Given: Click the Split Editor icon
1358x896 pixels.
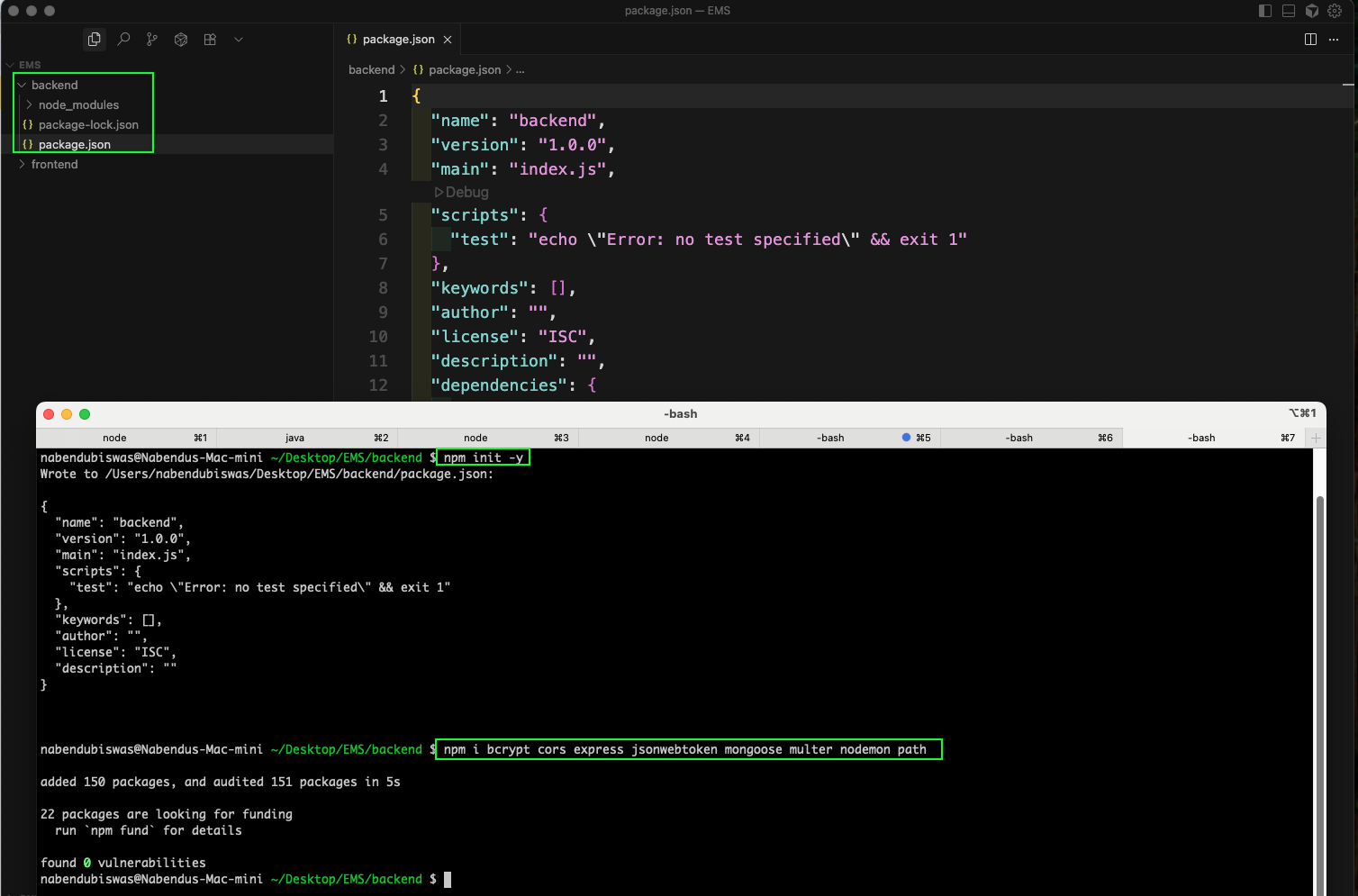Looking at the screenshot, I should click(x=1310, y=40).
